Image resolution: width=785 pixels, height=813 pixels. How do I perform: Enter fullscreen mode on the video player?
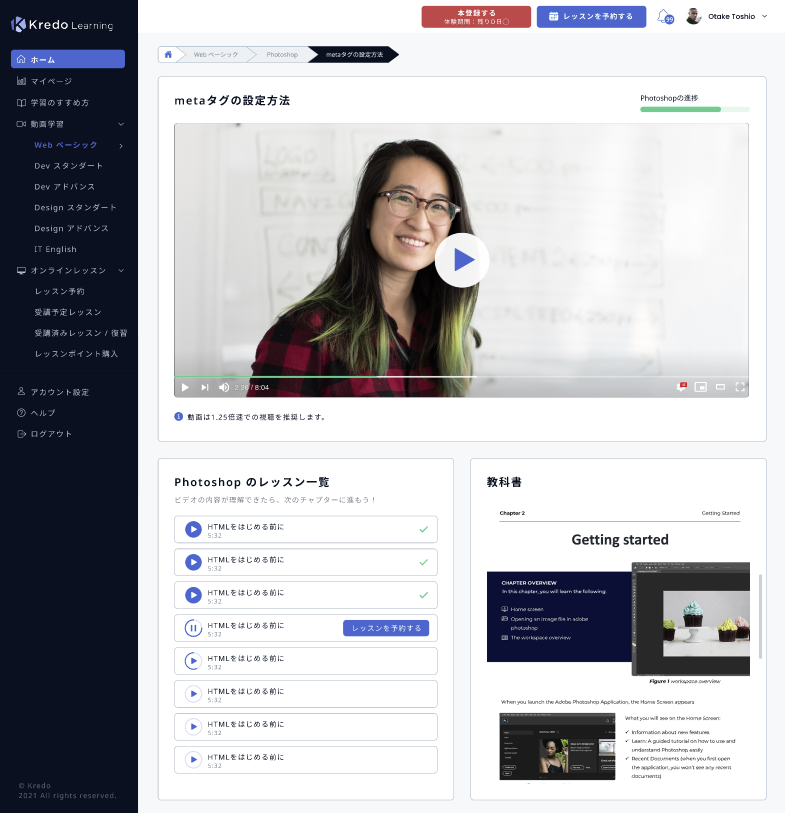point(740,387)
